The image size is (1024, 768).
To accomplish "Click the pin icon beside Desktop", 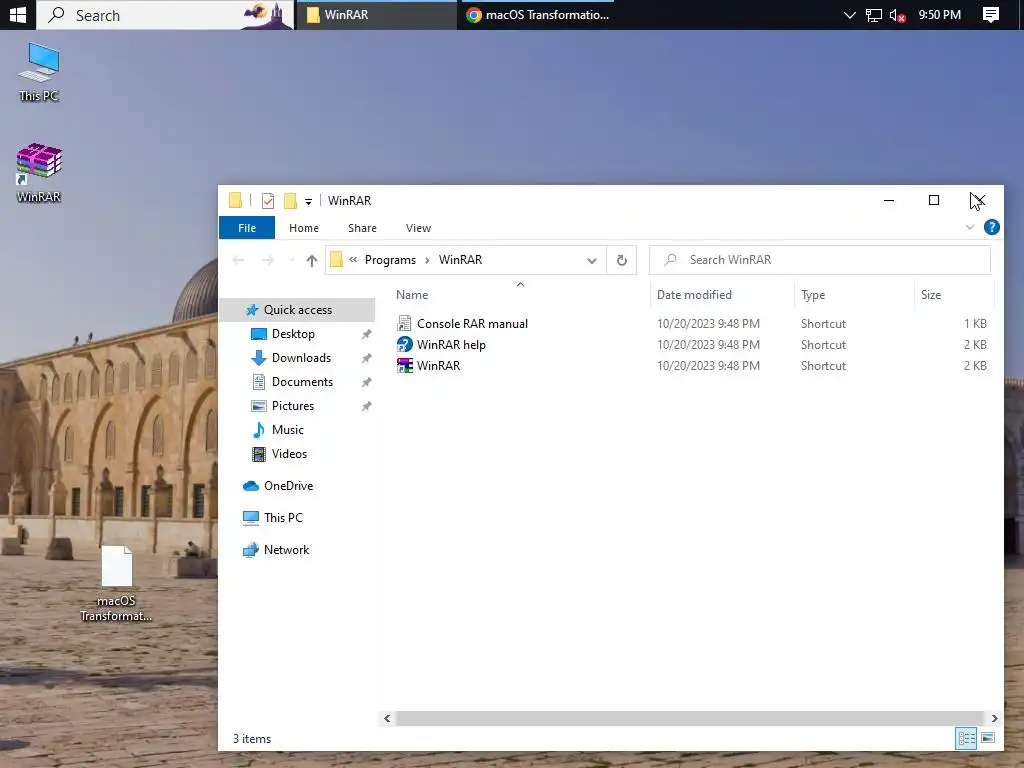I will click(x=366, y=334).
